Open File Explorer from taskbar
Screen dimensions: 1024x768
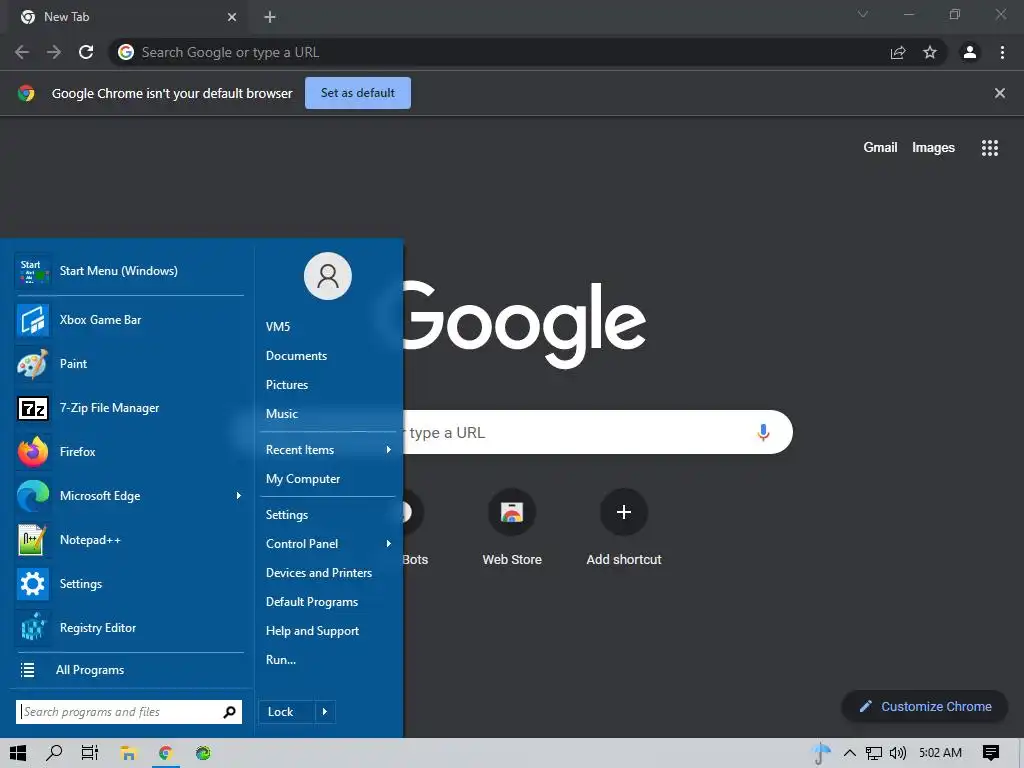(x=128, y=753)
